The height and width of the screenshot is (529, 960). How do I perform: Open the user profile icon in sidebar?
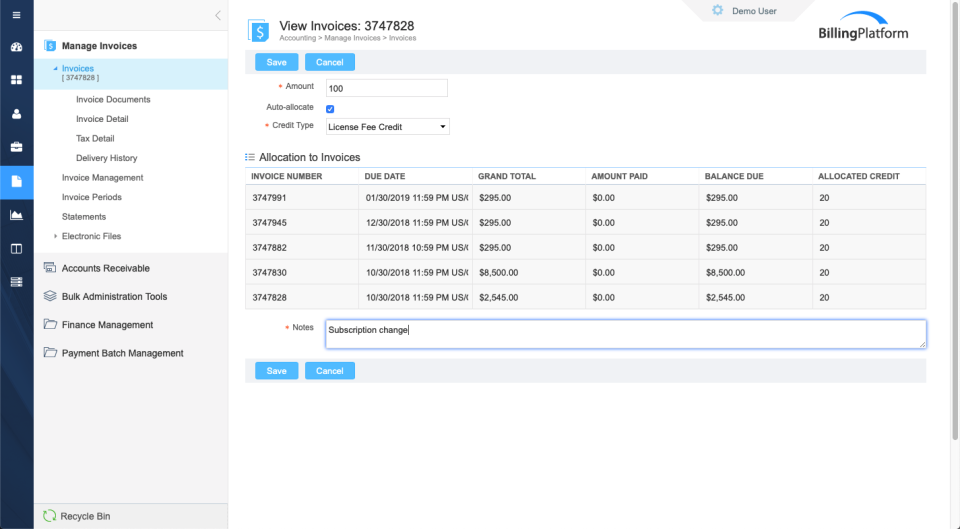pyautogui.click(x=17, y=113)
